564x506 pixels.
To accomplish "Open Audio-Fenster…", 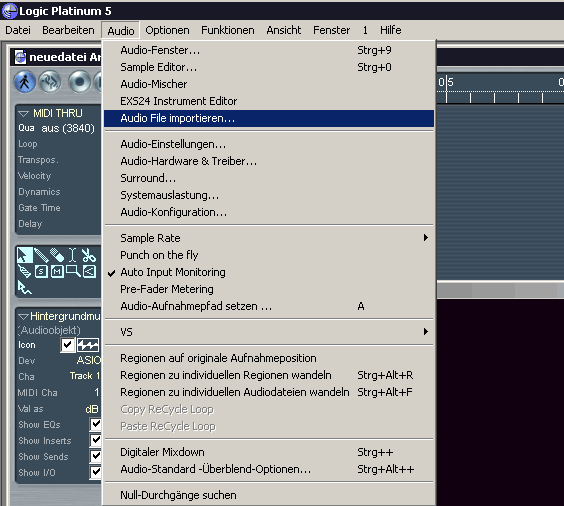I will pos(269,50).
